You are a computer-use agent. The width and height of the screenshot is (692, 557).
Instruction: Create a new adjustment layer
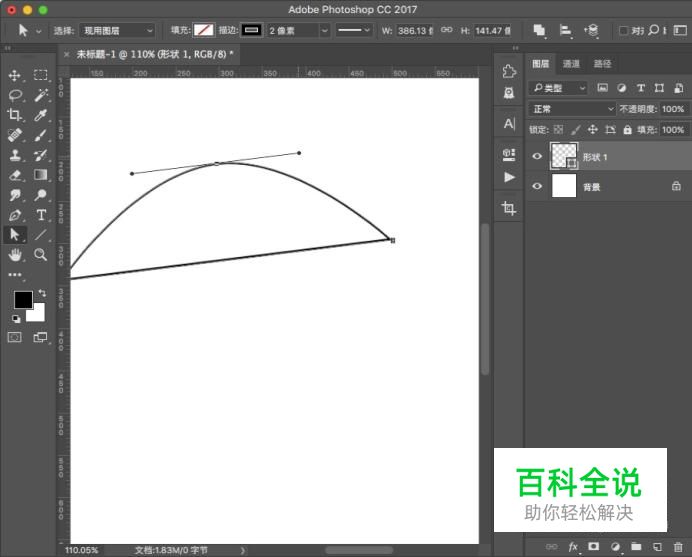point(615,547)
